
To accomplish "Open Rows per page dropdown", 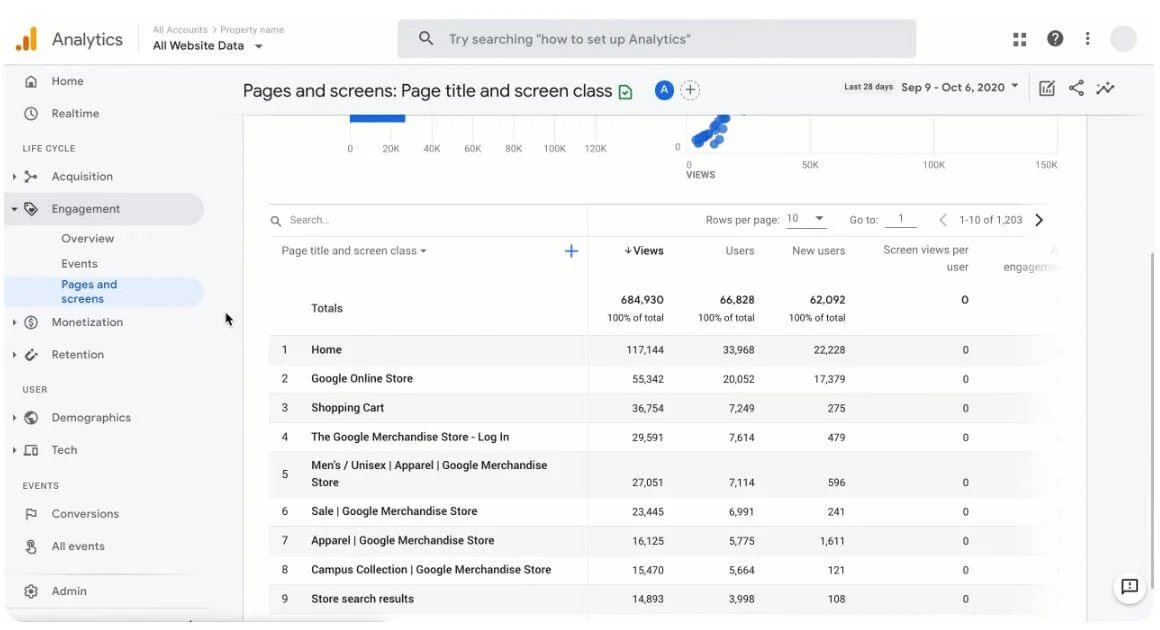I will click(805, 219).
